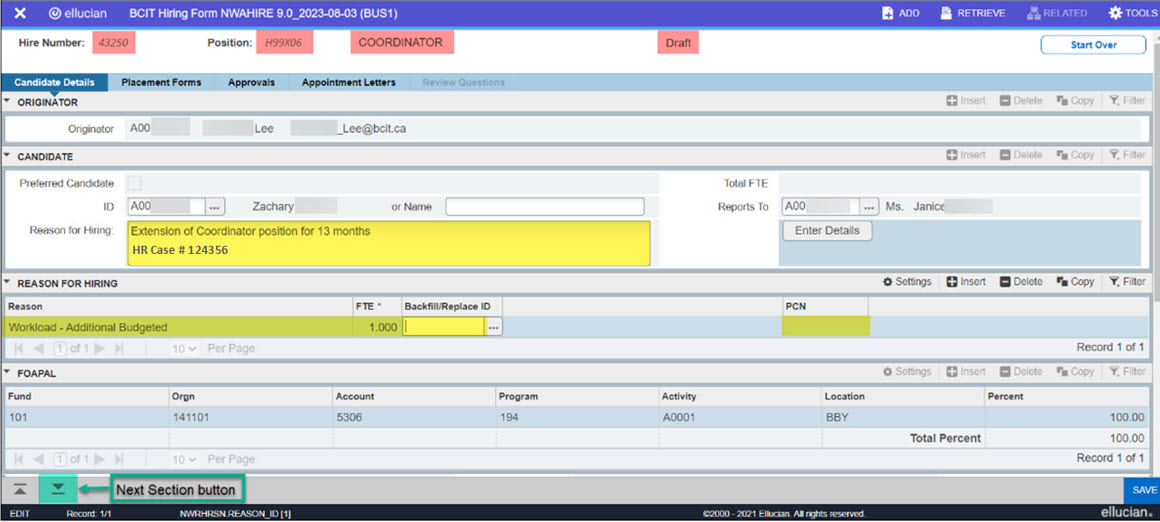Image resolution: width=1160 pixels, height=522 pixels.
Task: Collapse the ORIGINATOR section
Action: (7, 101)
